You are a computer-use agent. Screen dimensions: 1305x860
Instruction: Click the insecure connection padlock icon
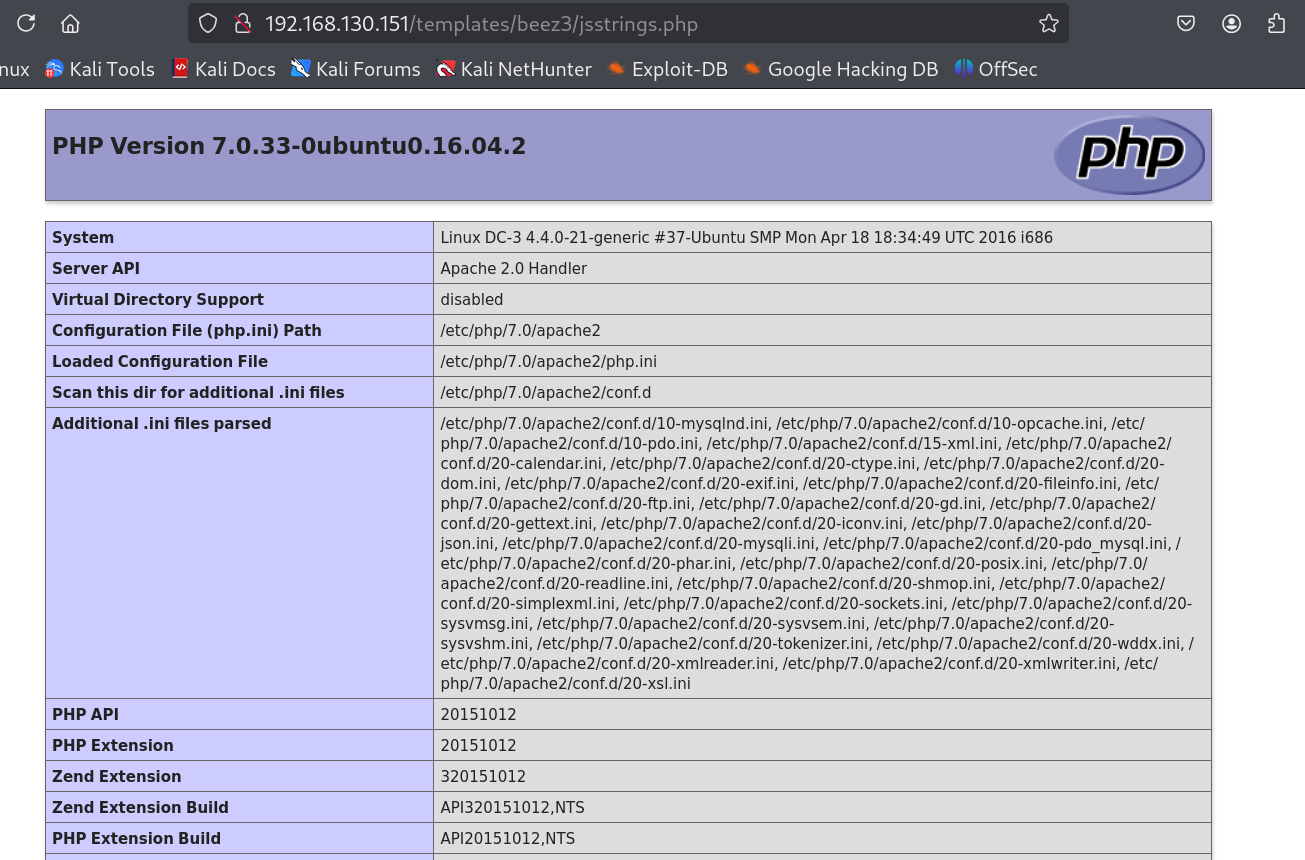(x=240, y=23)
